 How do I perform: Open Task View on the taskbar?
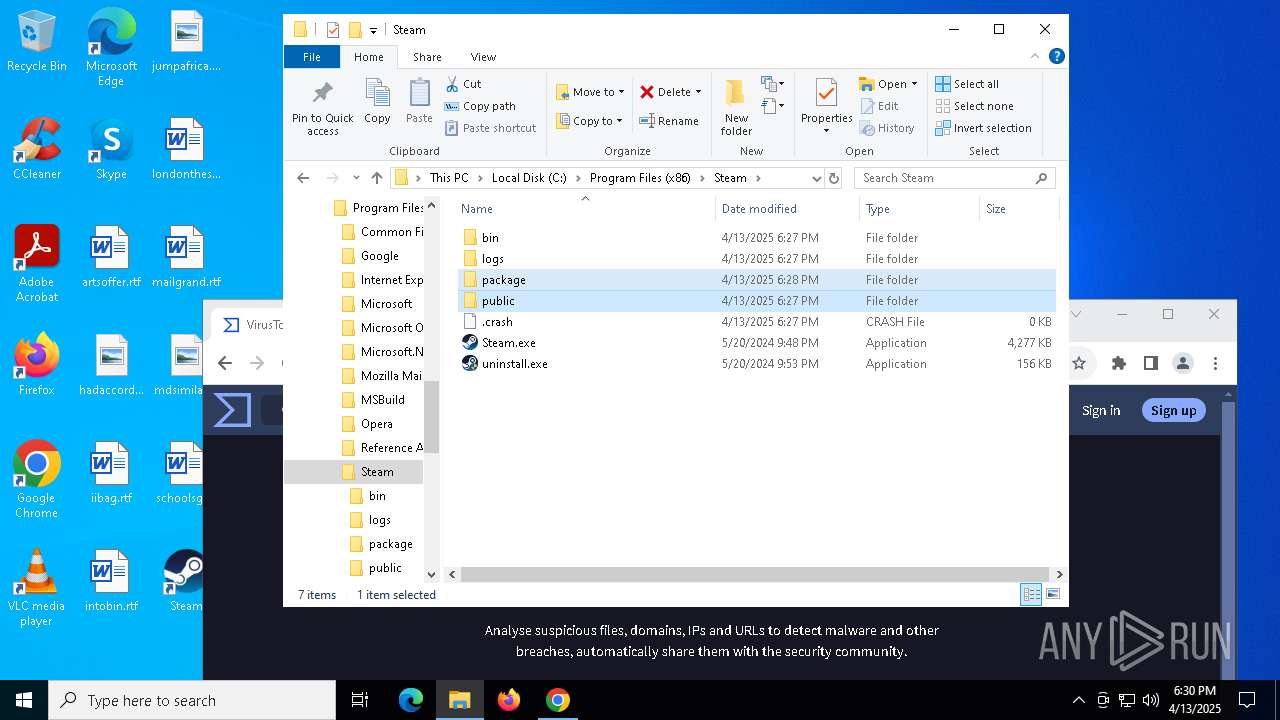tap(360, 700)
